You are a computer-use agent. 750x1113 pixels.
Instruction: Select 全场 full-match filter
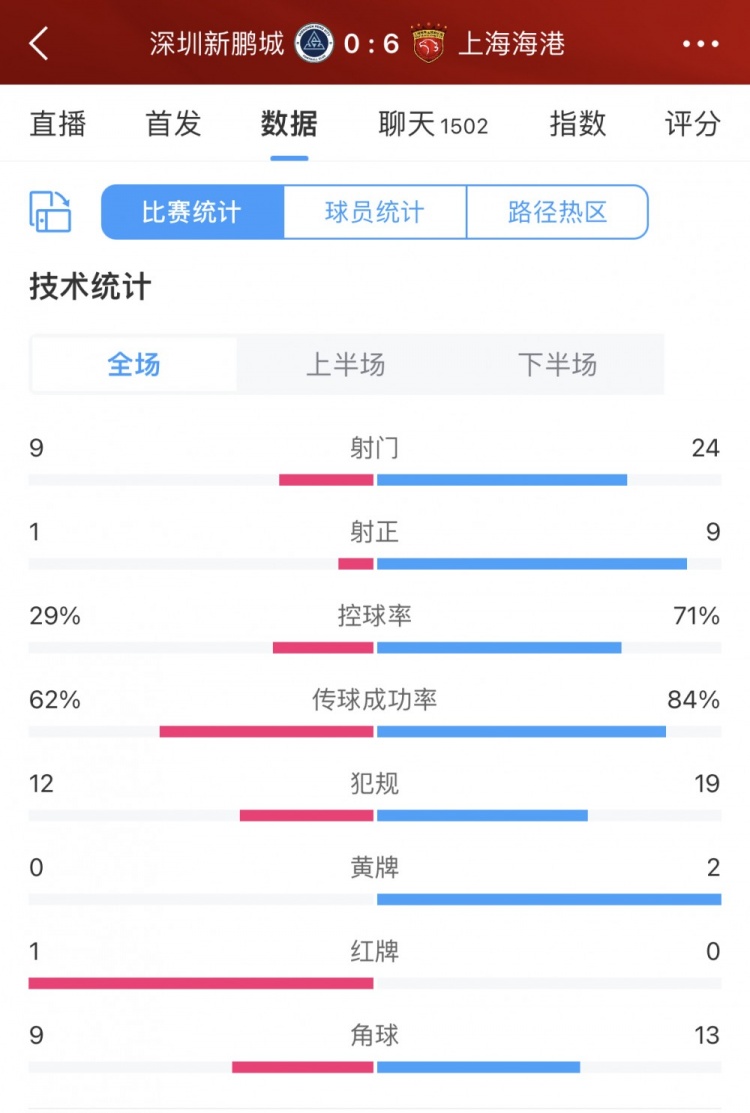134,364
